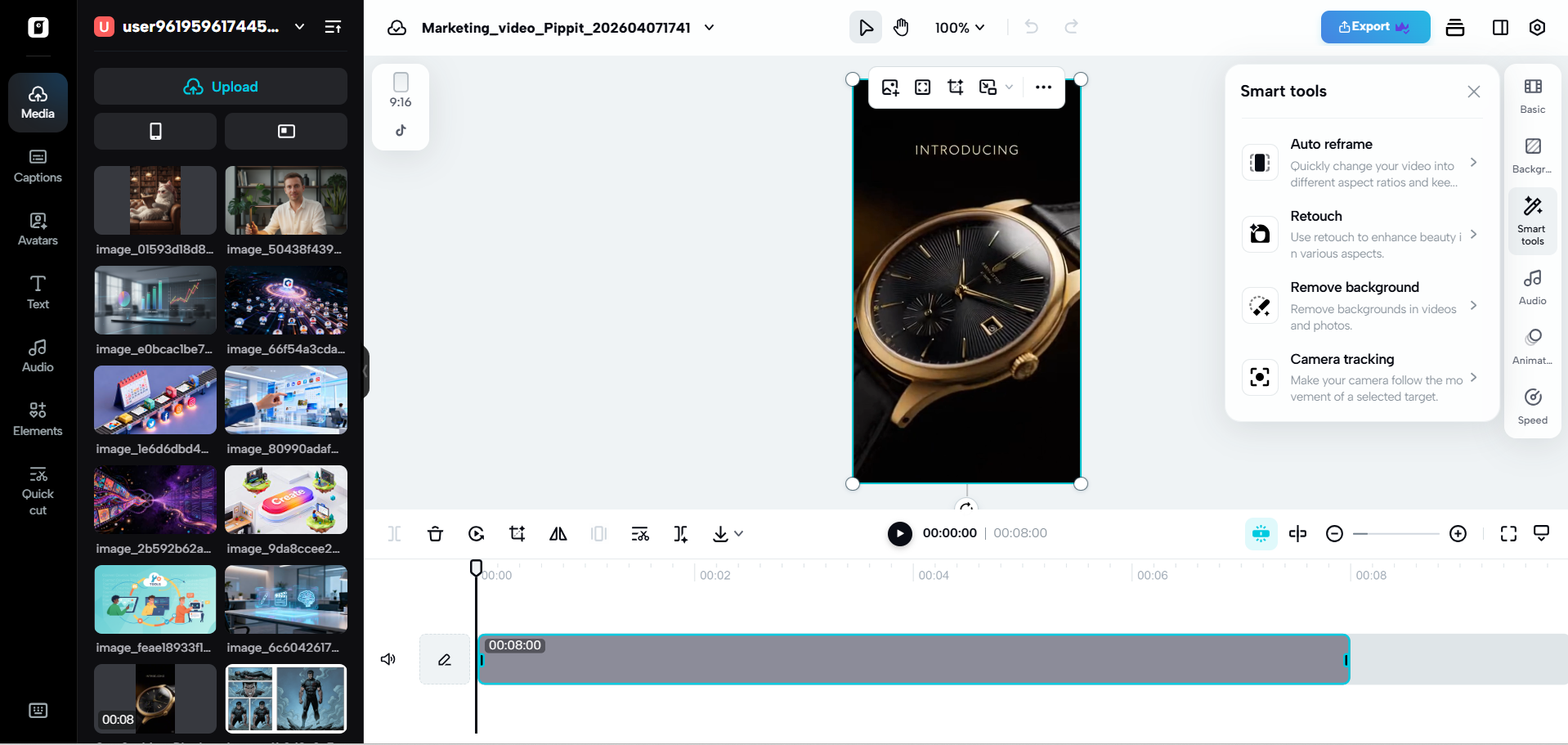Open the Elements panel
The width and height of the screenshot is (1568, 745).
[38, 420]
